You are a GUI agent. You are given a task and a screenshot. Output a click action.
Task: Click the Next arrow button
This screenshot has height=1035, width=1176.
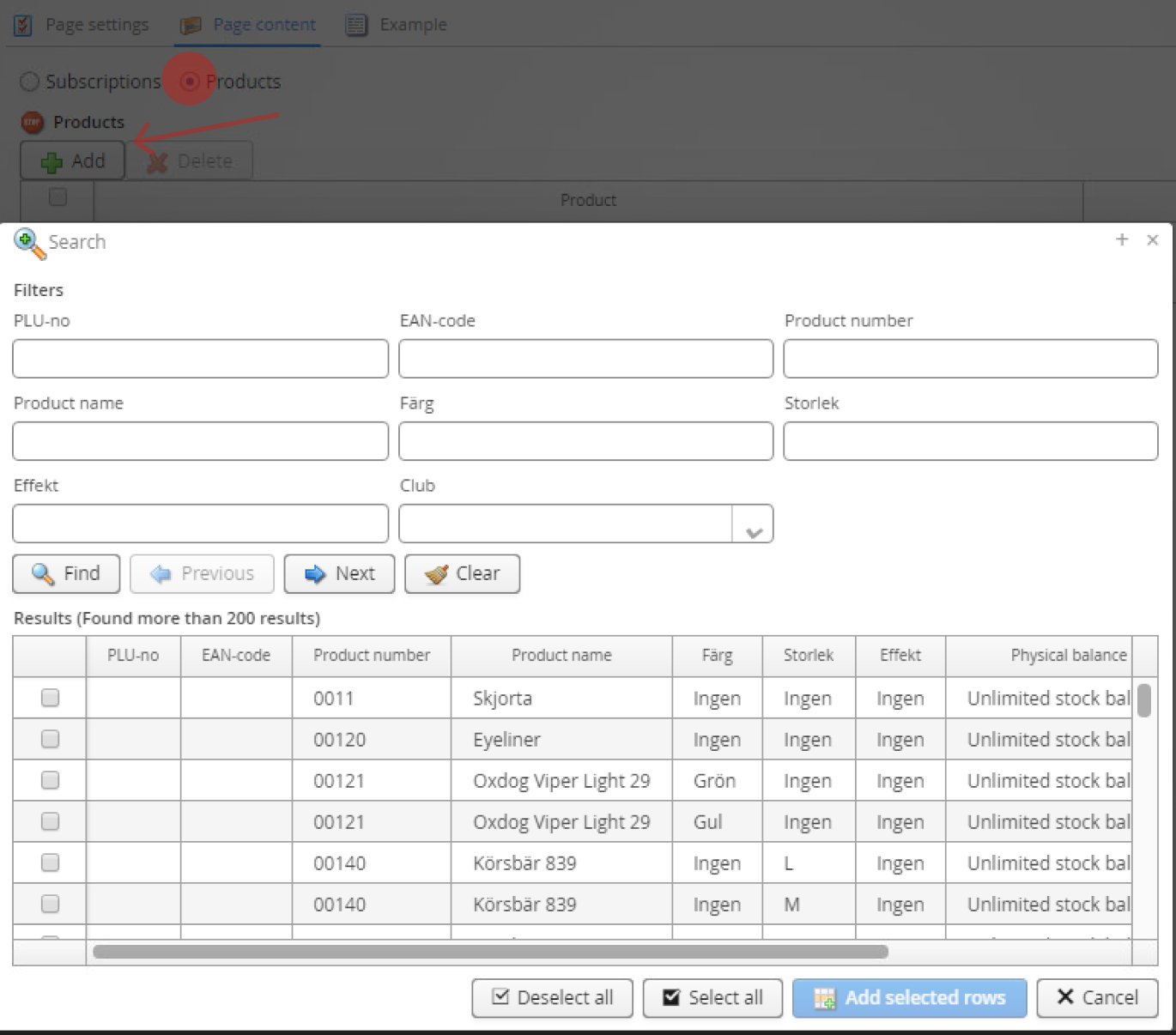click(x=339, y=573)
